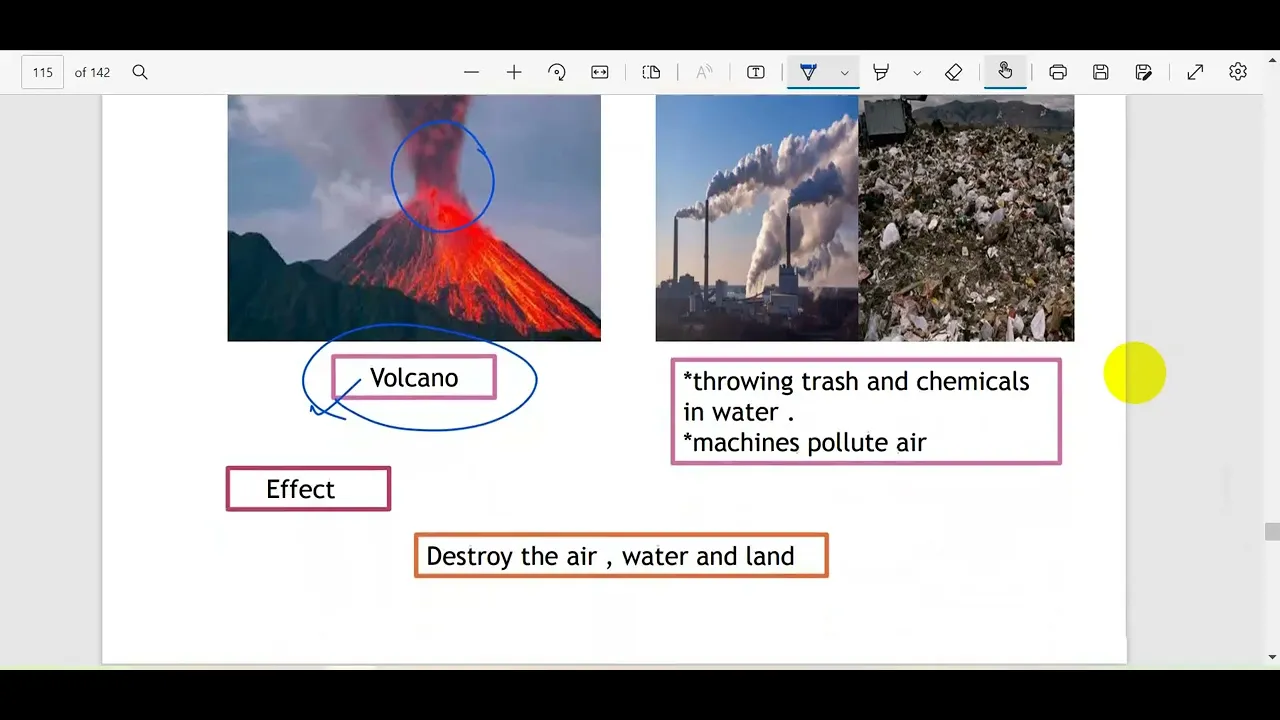Click the erupting volcano image

[x=414, y=218]
